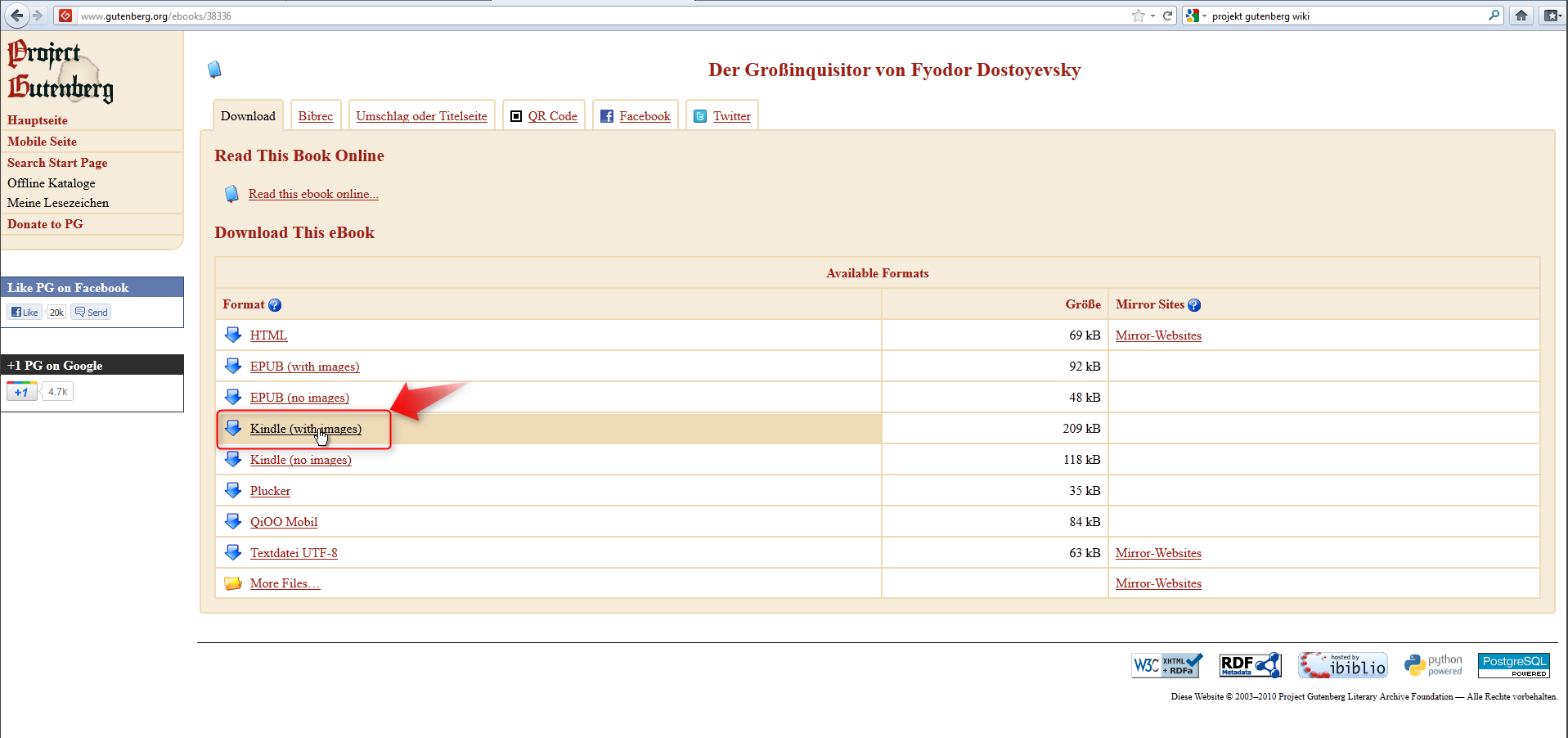
Task: Open the QR Code tab
Action: (x=544, y=116)
